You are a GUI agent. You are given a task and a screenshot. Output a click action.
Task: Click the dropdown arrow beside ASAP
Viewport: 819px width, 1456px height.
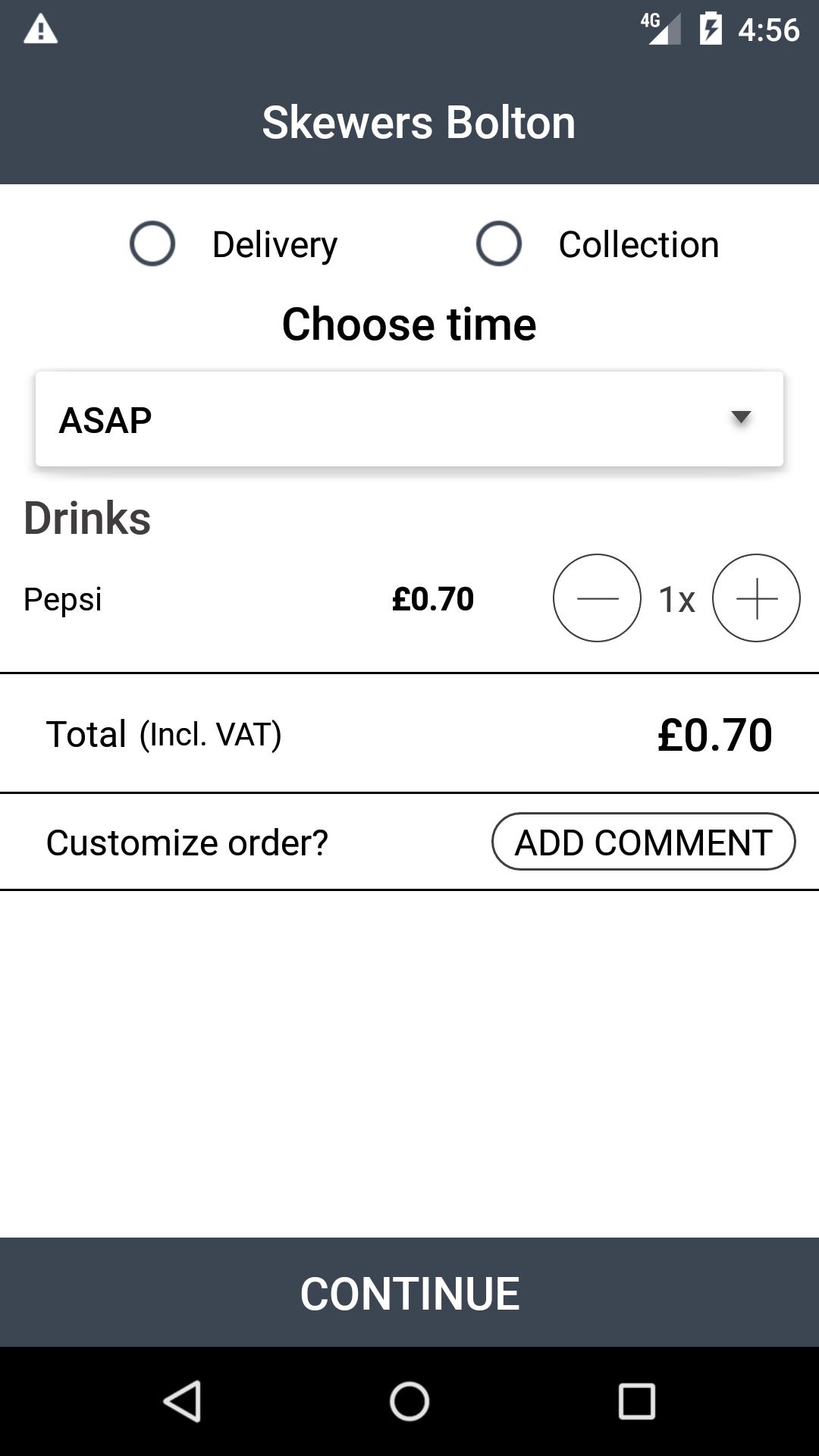tap(740, 417)
